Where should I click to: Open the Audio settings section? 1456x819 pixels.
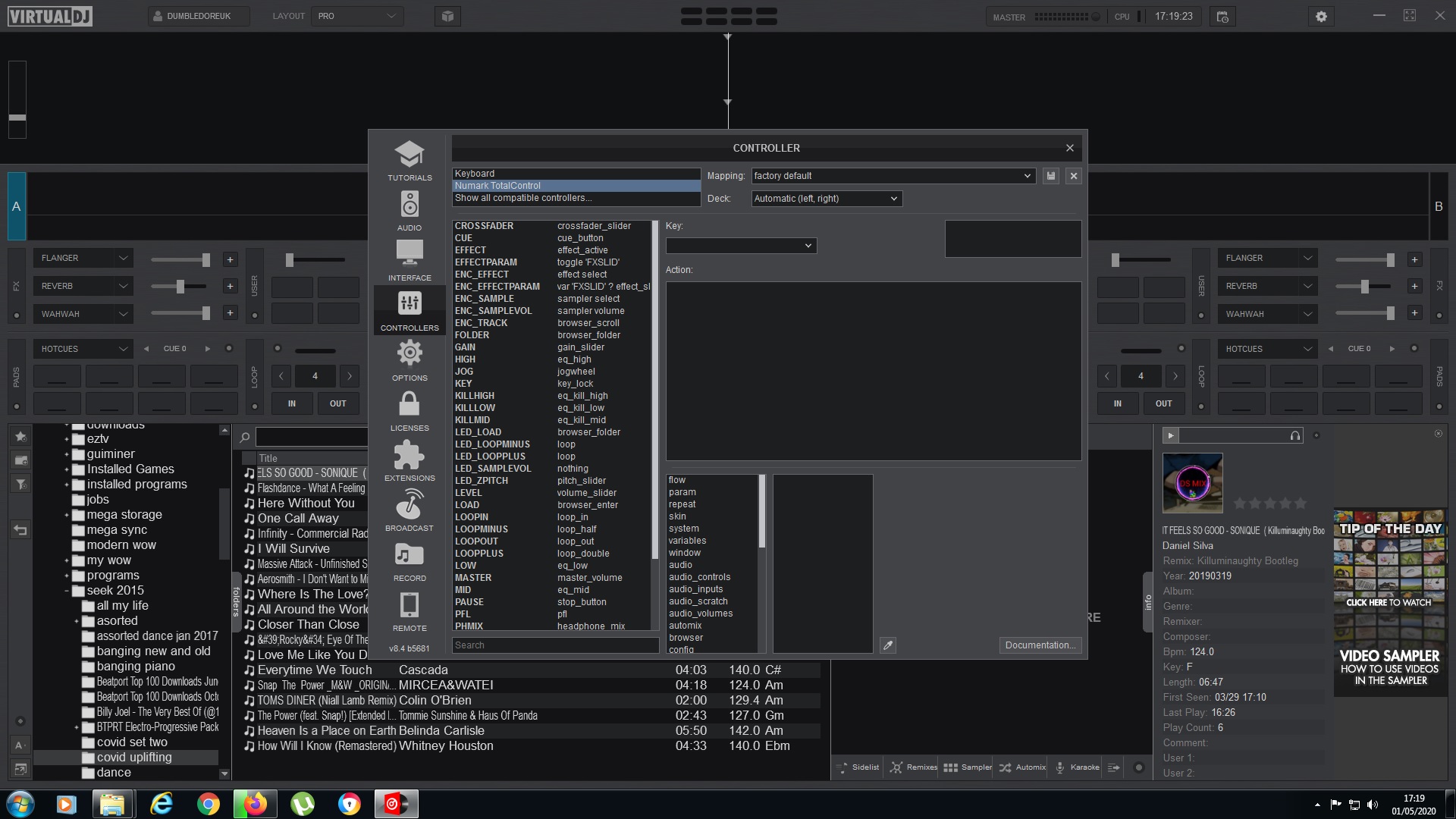click(x=409, y=211)
